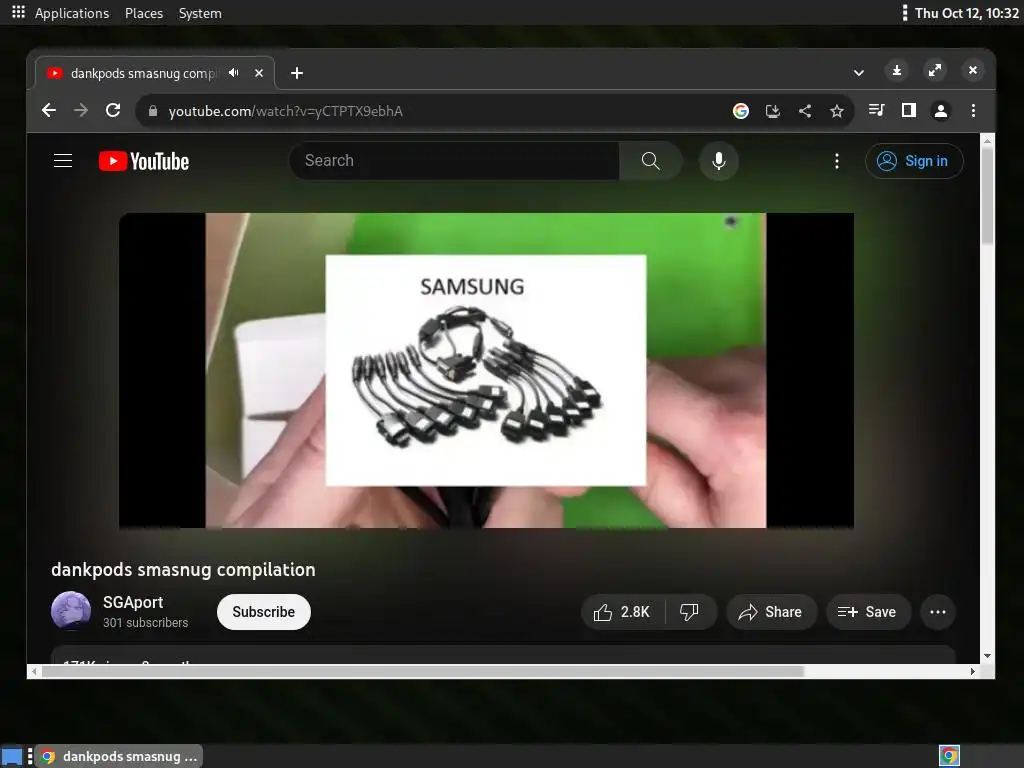Click the video player area
The width and height of the screenshot is (1024, 768).
(x=486, y=370)
